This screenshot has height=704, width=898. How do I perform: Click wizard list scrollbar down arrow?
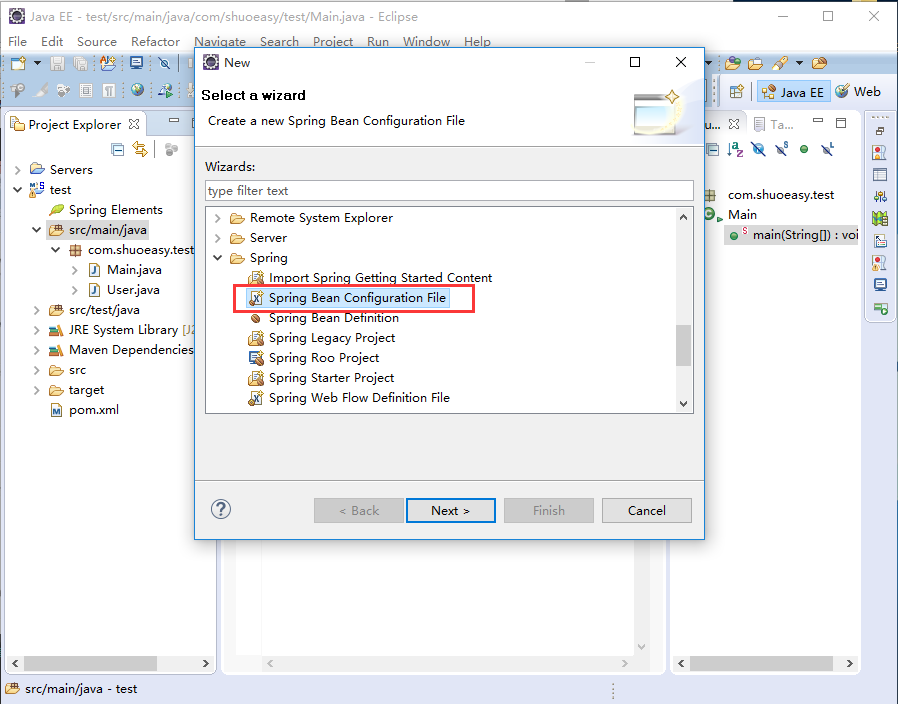pos(683,404)
